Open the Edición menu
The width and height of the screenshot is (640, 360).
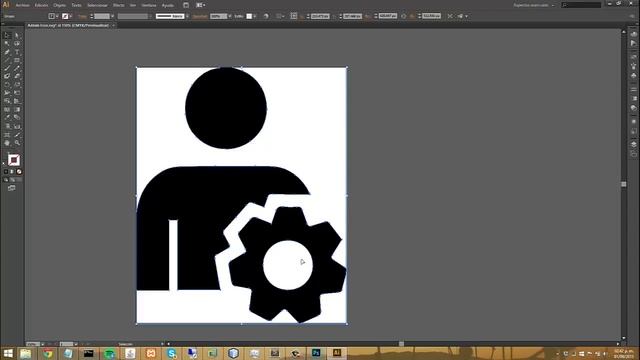coord(41,5)
